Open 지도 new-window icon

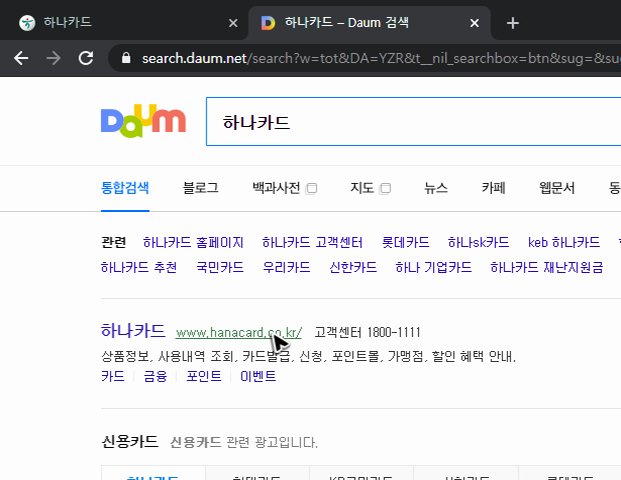[x=385, y=189]
